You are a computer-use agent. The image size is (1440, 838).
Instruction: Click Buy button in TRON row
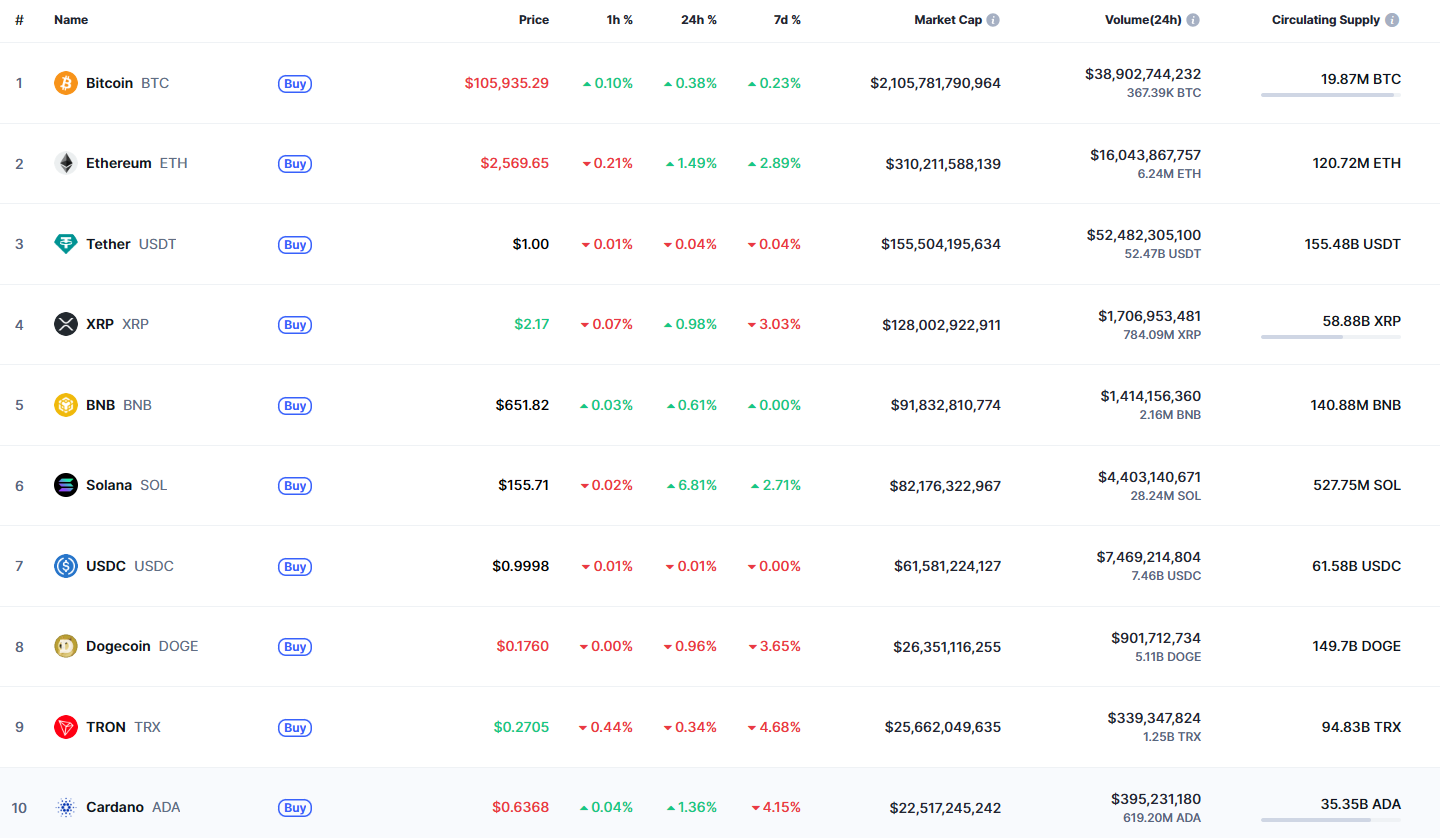295,728
